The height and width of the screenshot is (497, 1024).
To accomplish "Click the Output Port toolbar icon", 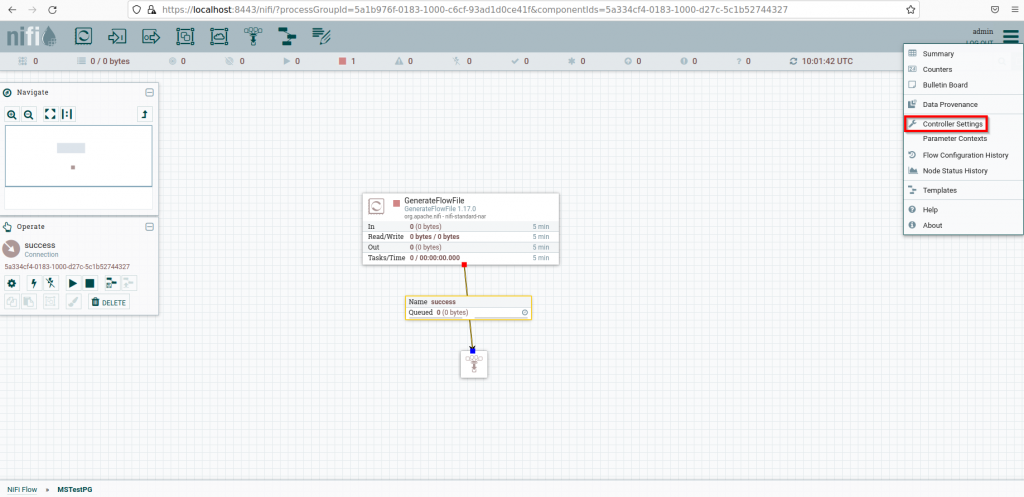I will [152, 36].
